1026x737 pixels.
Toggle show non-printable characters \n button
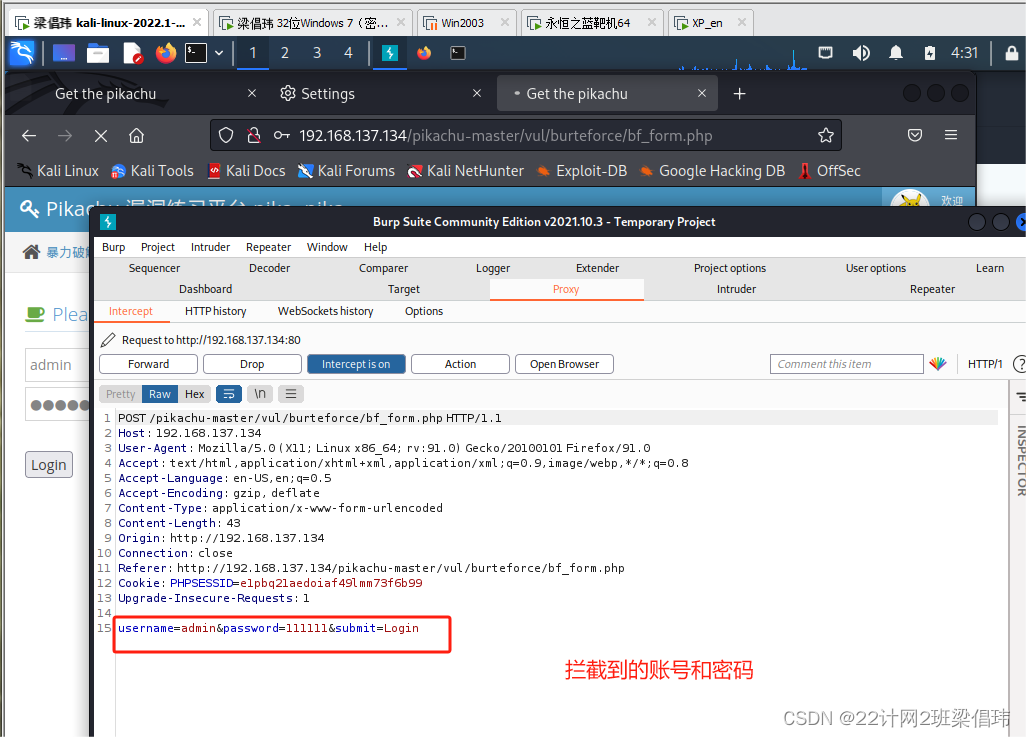pos(260,394)
